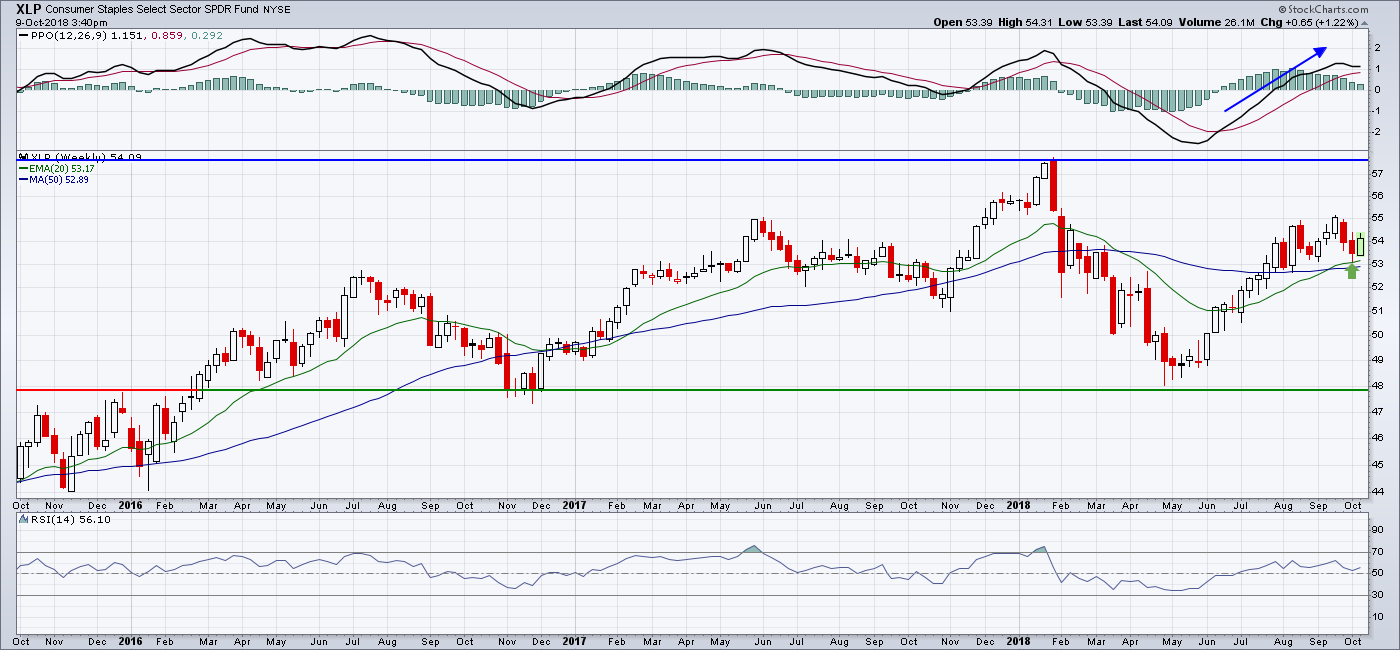Click the tall red candle at the 2018 peak
This screenshot has height=650, width=1400.
[x=1054, y=185]
